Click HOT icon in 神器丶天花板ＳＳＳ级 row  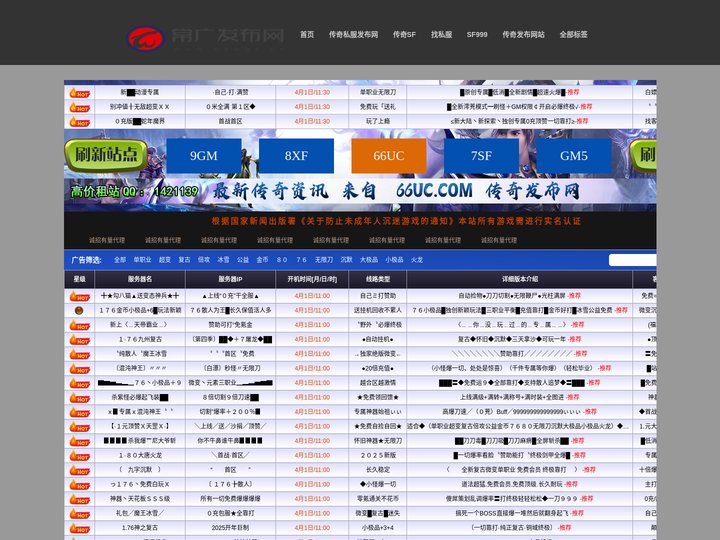79,499
